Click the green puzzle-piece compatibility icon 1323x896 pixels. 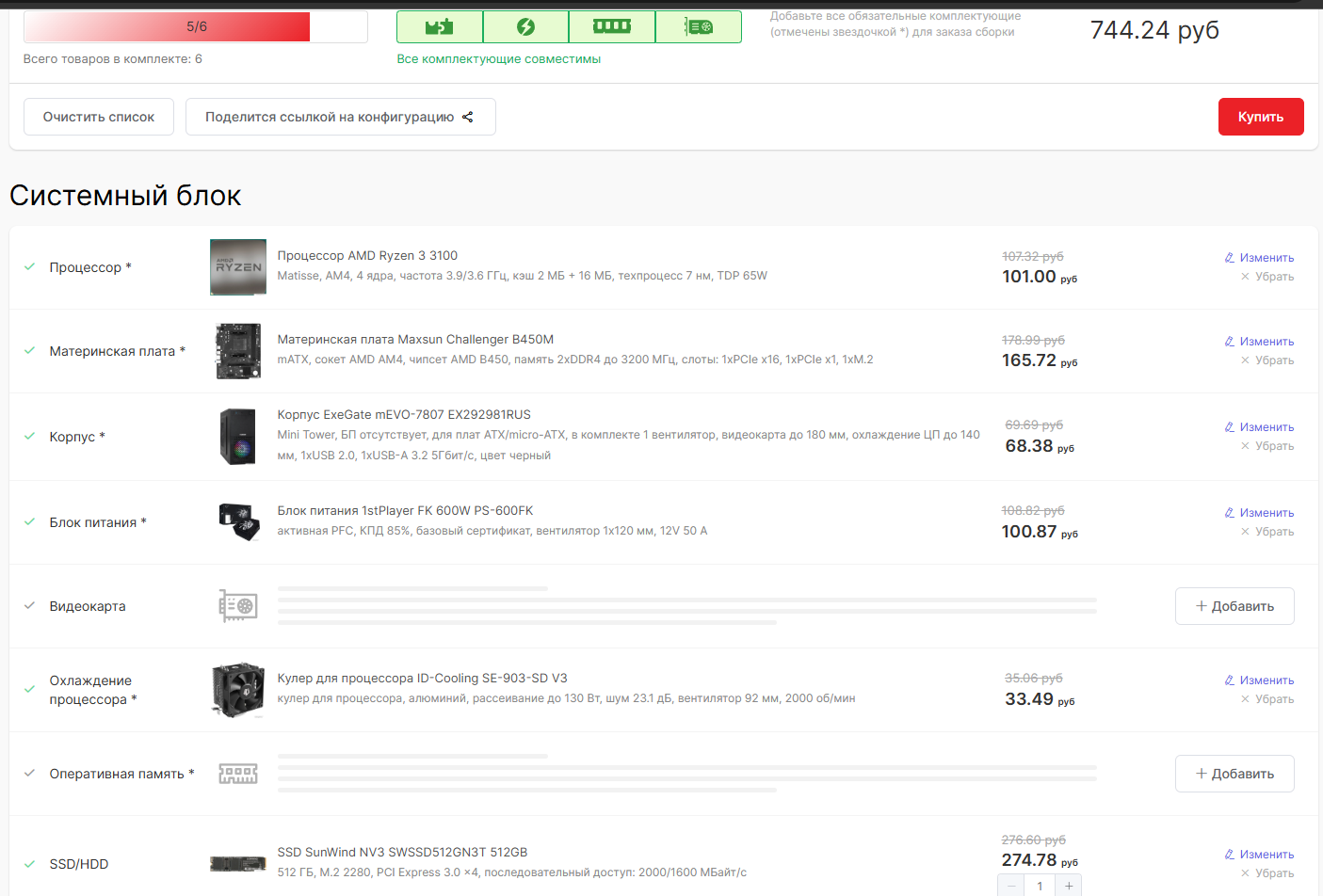pyautogui.click(x=440, y=27)
